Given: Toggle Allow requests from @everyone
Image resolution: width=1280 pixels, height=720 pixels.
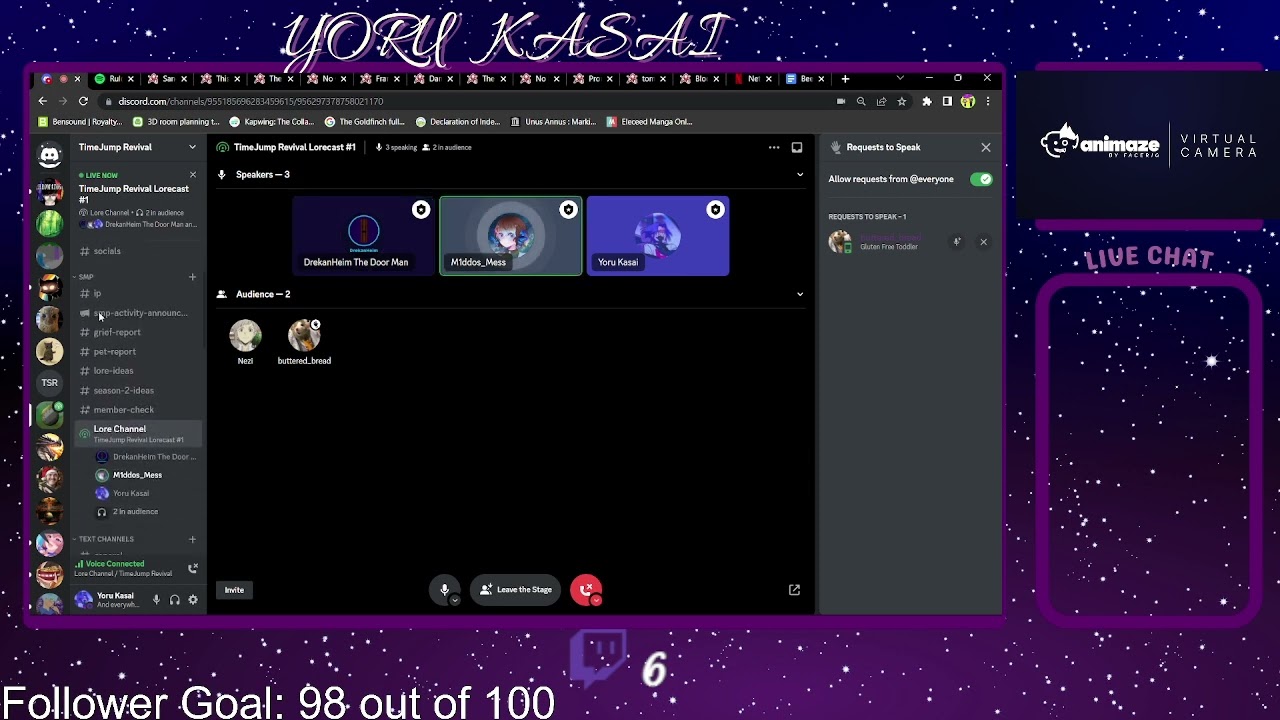Looking at the screenshot, I should [981, 179].
